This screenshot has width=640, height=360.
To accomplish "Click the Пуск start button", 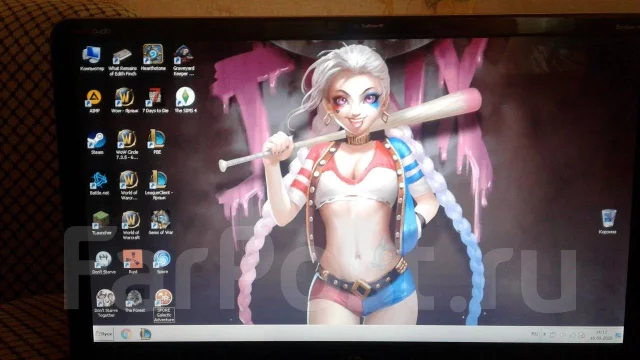I will coord(104,334).
